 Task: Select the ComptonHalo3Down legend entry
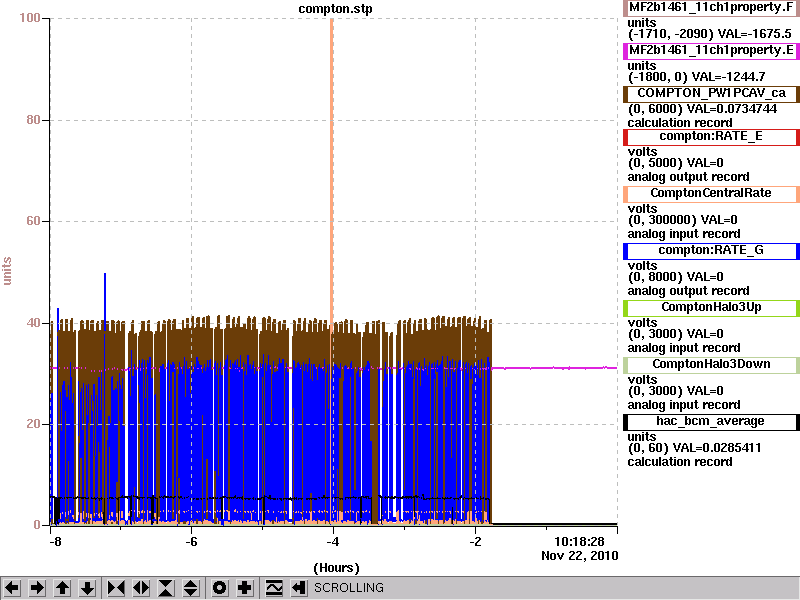point(711,365)
